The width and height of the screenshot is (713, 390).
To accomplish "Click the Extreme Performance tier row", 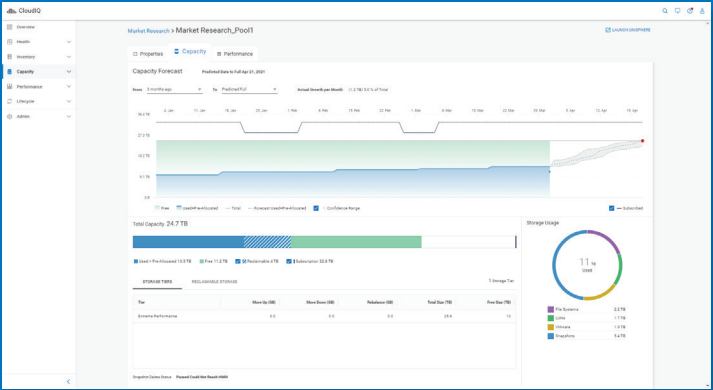I will 324,316.
